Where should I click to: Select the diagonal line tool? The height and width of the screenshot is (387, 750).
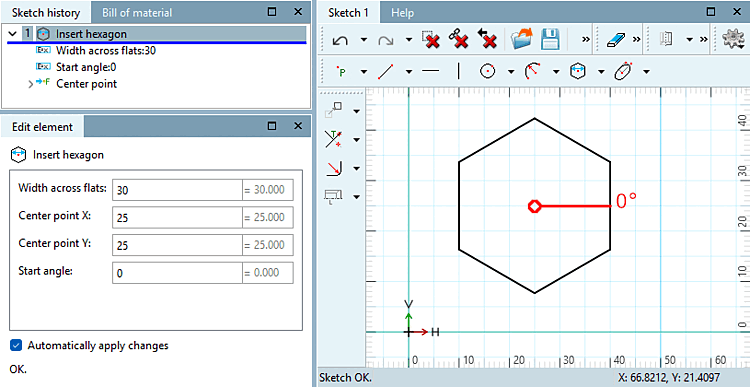pyautogui.click(x=386, y=72)
